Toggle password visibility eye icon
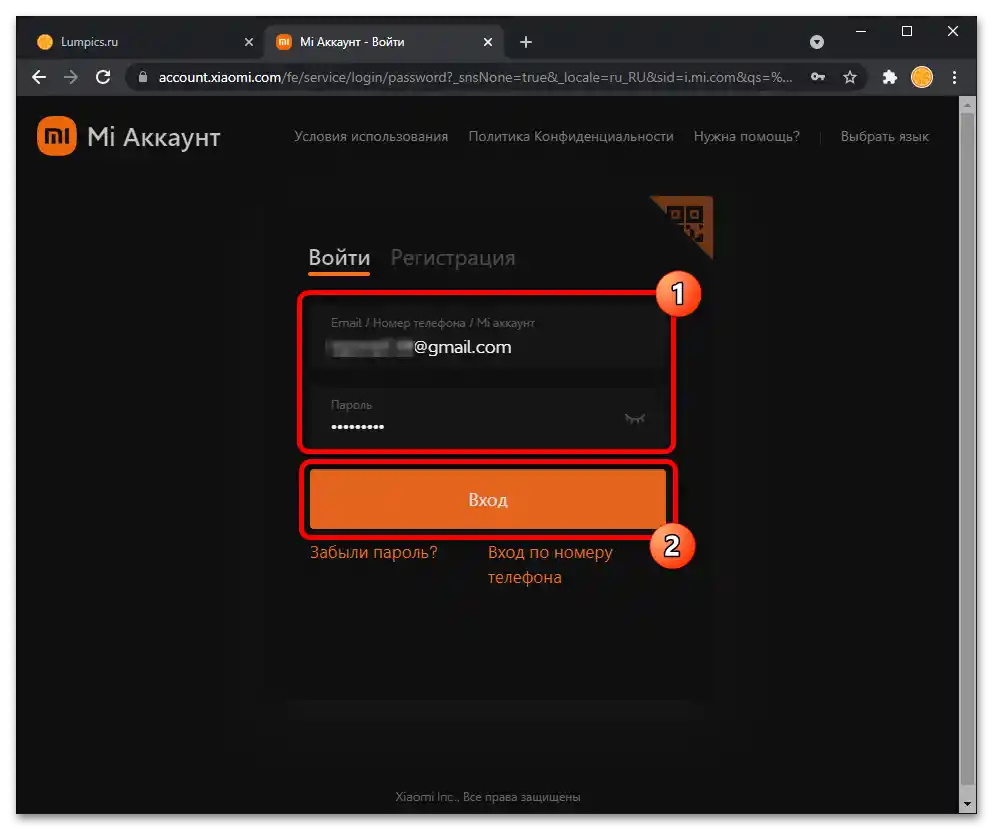The image size is (993, 830). (635, 418)
